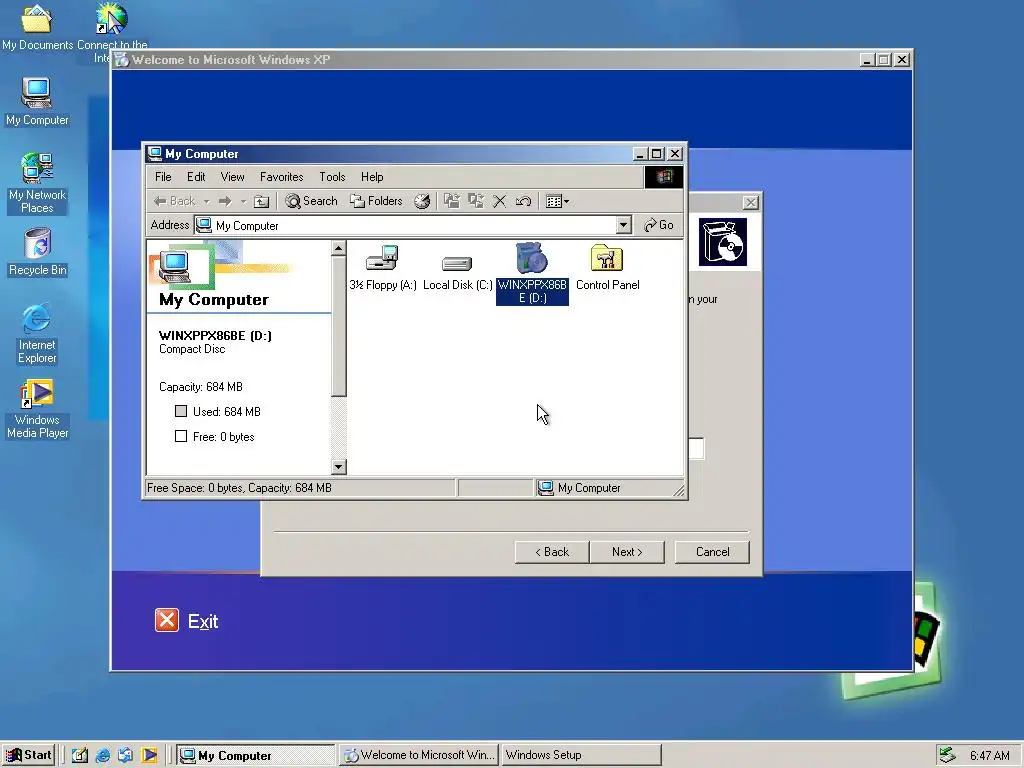This screenshot has height=768, width=1024.
Task: Click the Copy To toolbar icon
Action: point(476,201)
